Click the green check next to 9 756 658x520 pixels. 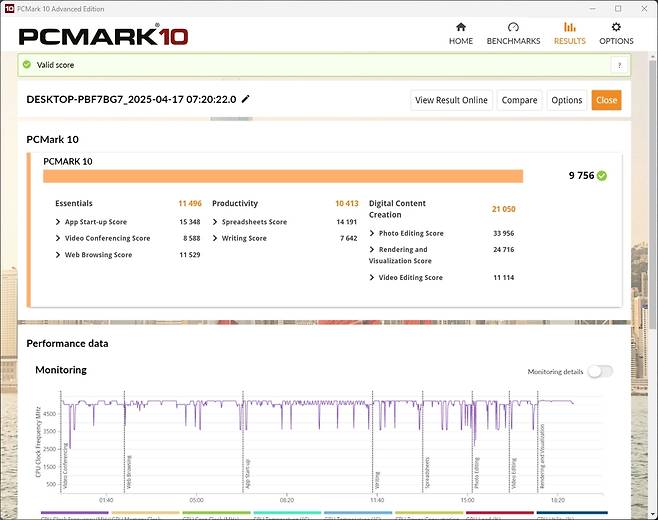click(x=602, y=176)
